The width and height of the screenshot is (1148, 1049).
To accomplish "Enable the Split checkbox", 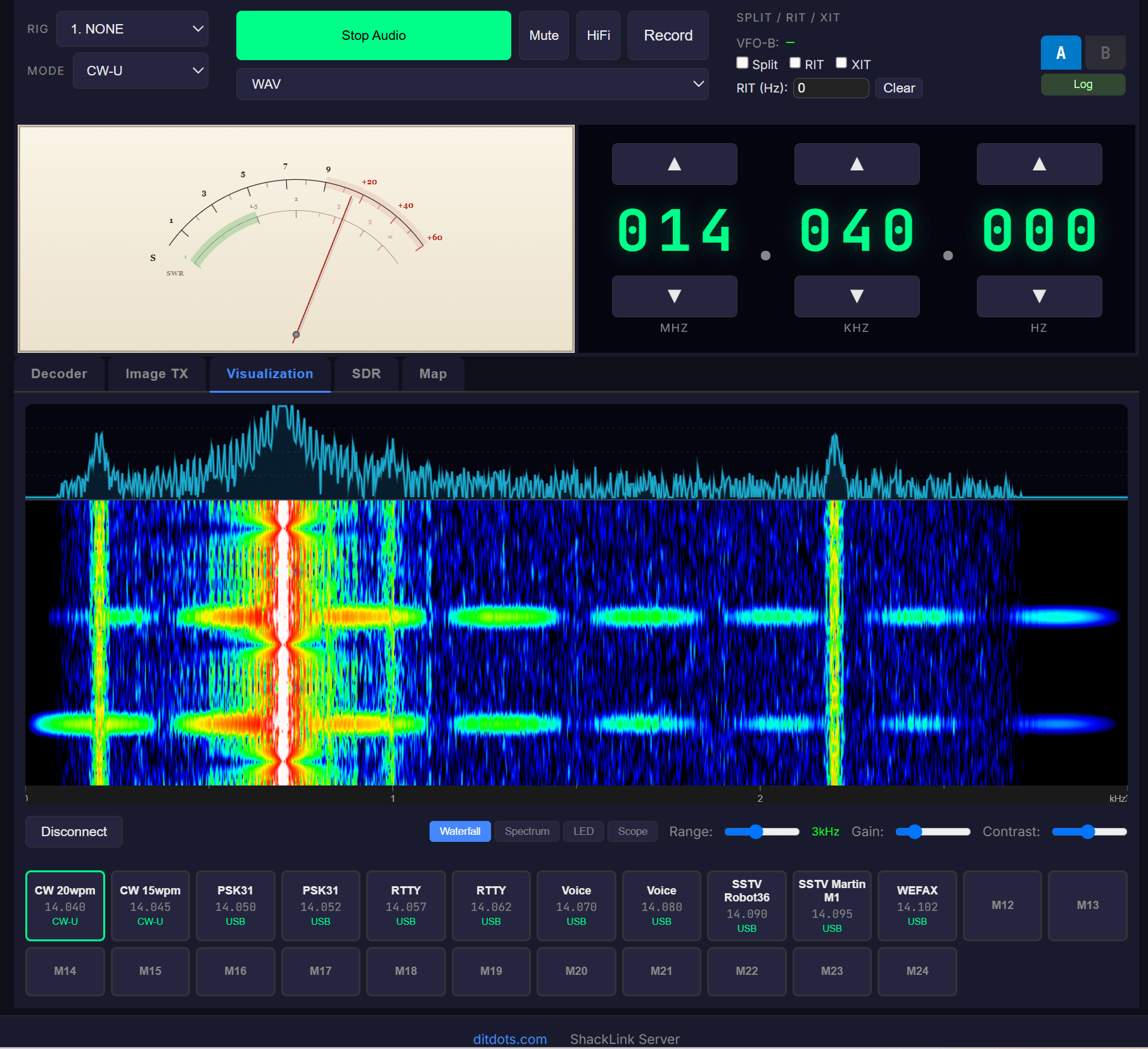I will (742, 63).
